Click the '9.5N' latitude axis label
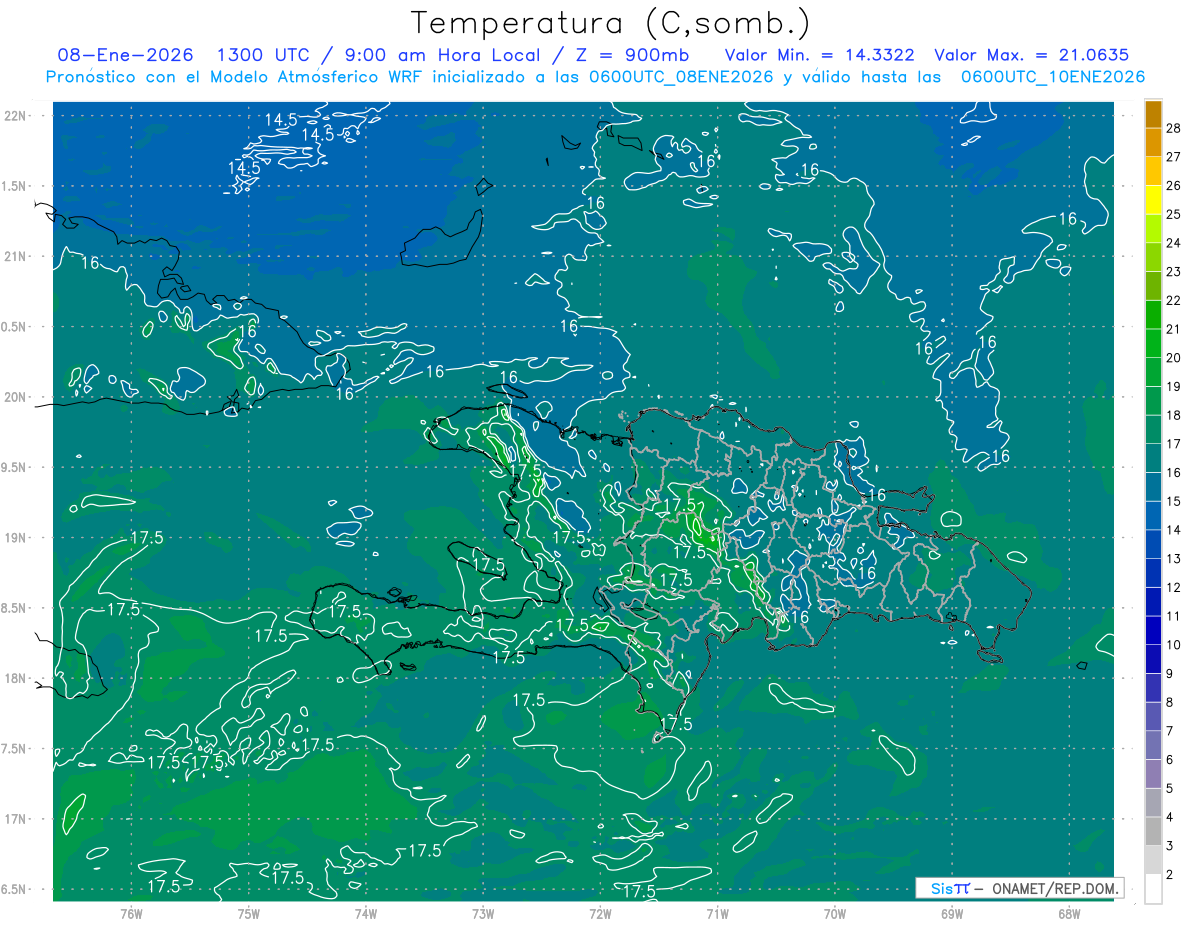Viewport: 1200px width, 927px height. tap(13, 467)
